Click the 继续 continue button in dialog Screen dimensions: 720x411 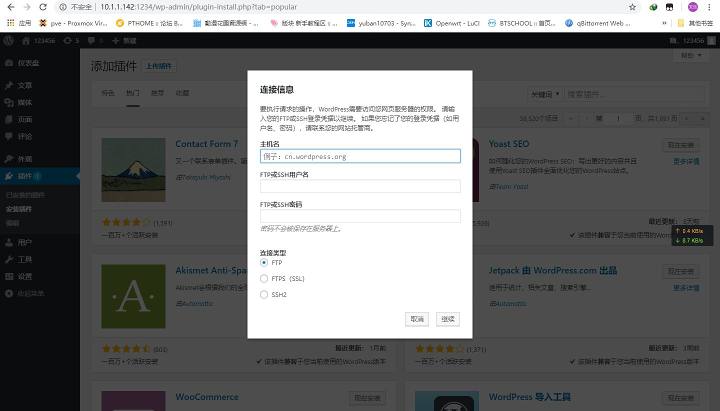448,319
